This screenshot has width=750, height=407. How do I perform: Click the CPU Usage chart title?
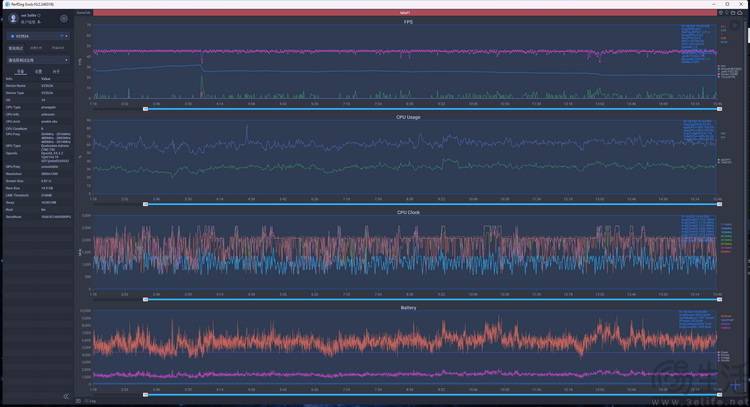pyautogui.click(x=408, y=117)
